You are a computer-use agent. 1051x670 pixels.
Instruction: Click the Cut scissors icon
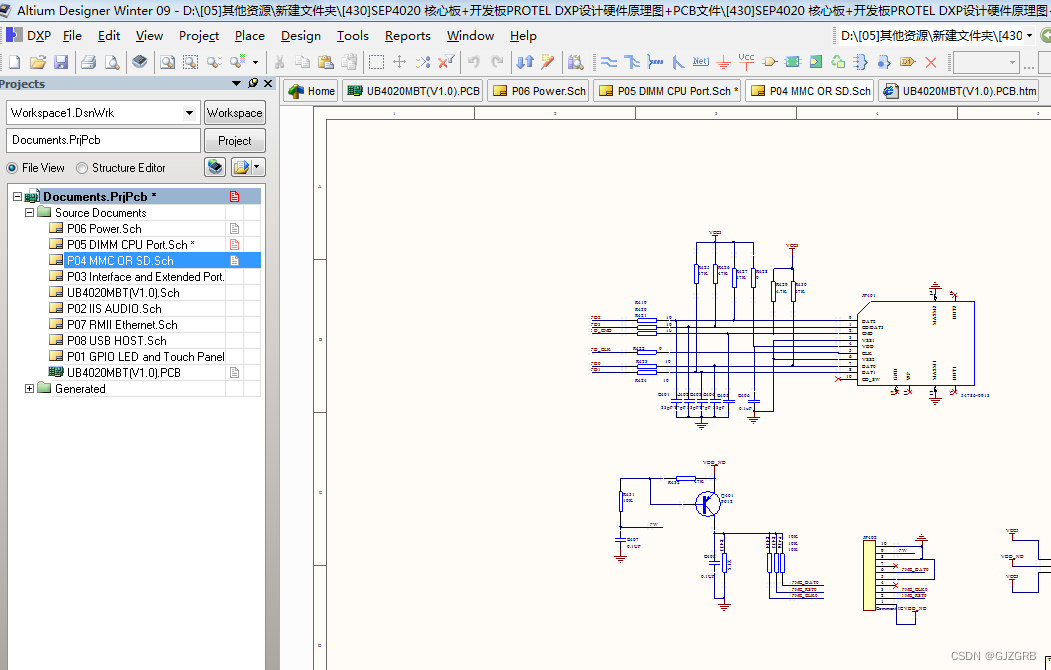tap(280, 62)
